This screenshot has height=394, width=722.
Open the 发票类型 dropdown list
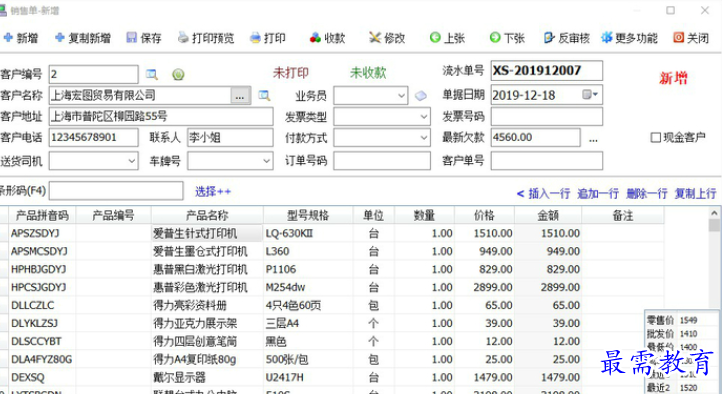424,117
